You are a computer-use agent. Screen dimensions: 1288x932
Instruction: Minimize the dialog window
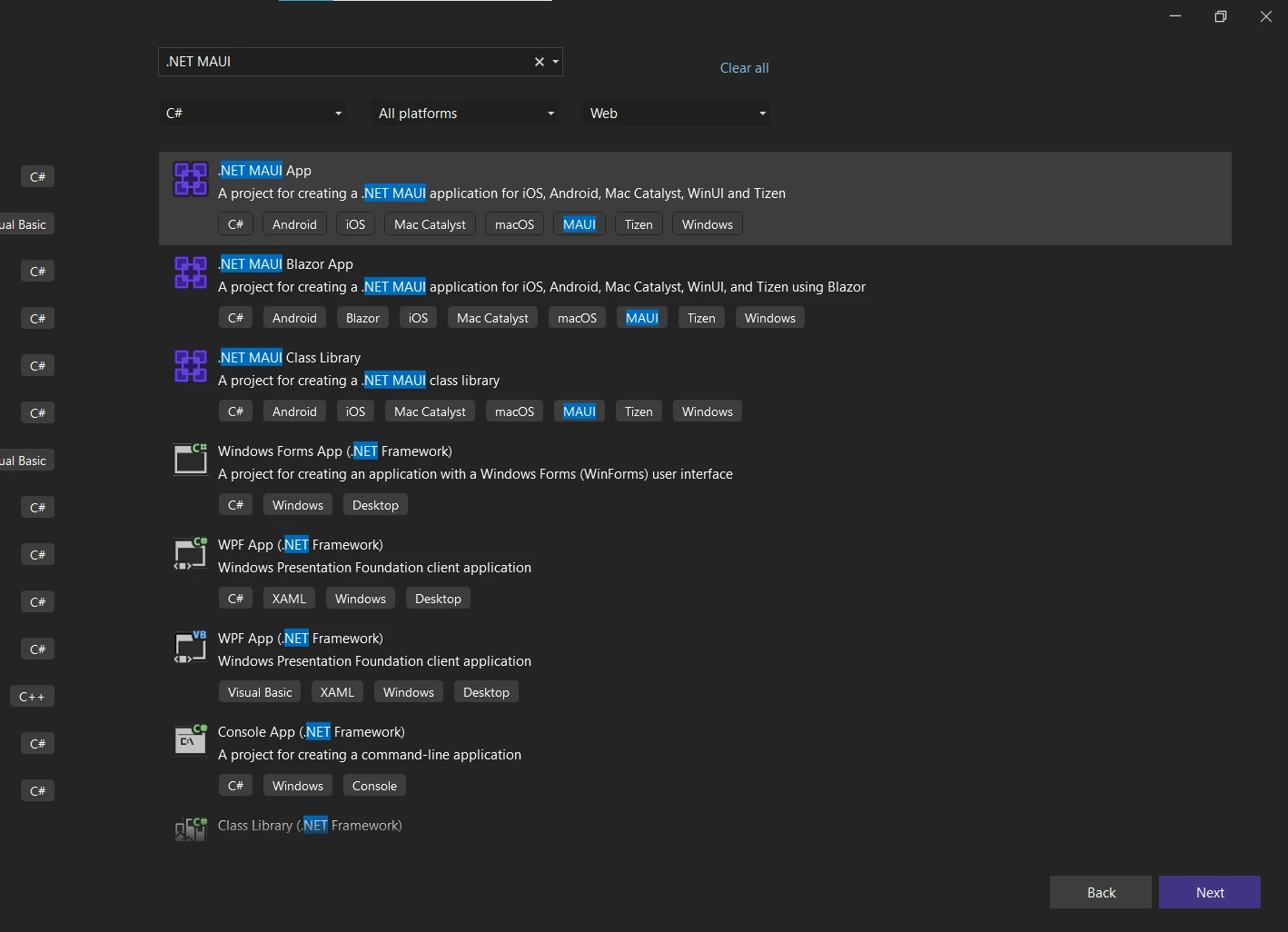click(1175, 16)
